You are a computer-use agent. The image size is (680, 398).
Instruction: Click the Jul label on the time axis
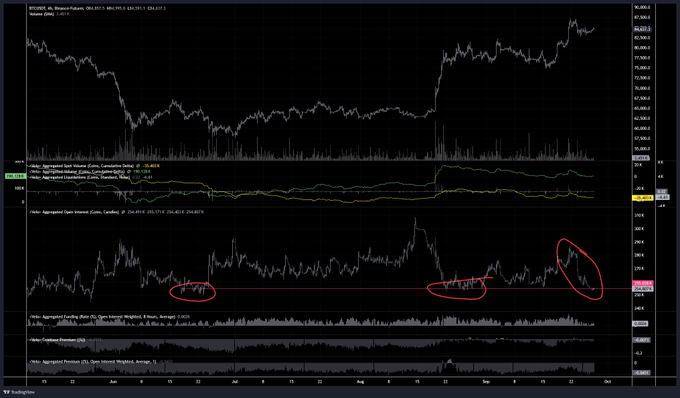click(x=235, y=382)
